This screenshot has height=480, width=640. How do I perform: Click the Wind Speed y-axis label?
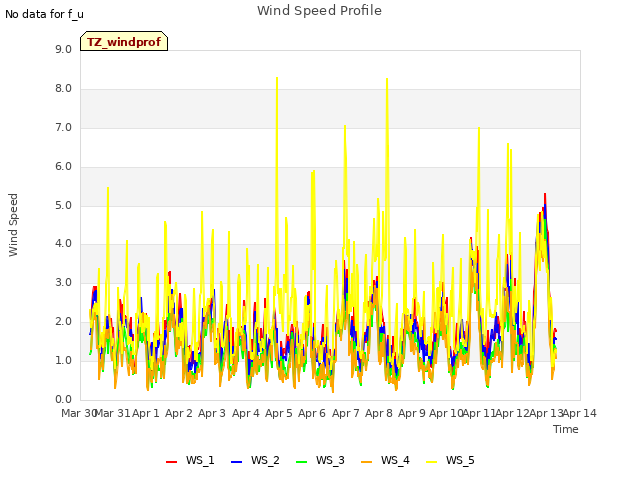(13, 225)
